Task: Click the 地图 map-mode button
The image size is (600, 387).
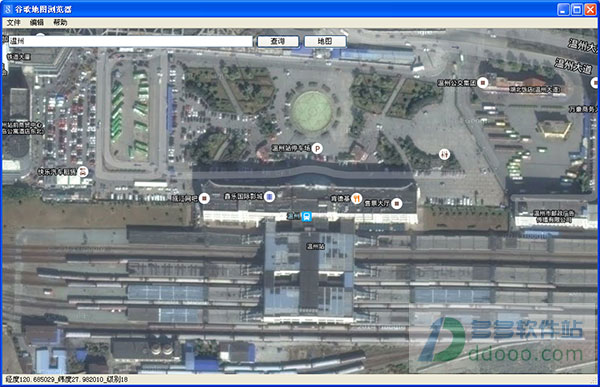Action: click(325, 41)
